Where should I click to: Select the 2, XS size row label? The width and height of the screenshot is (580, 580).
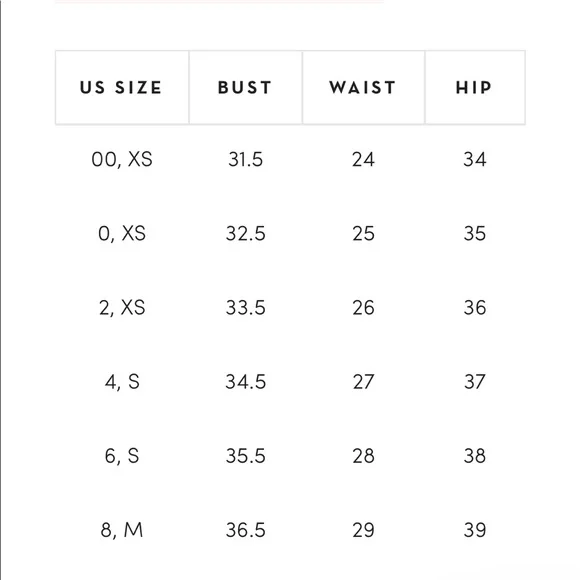click(x=122, y=308)
